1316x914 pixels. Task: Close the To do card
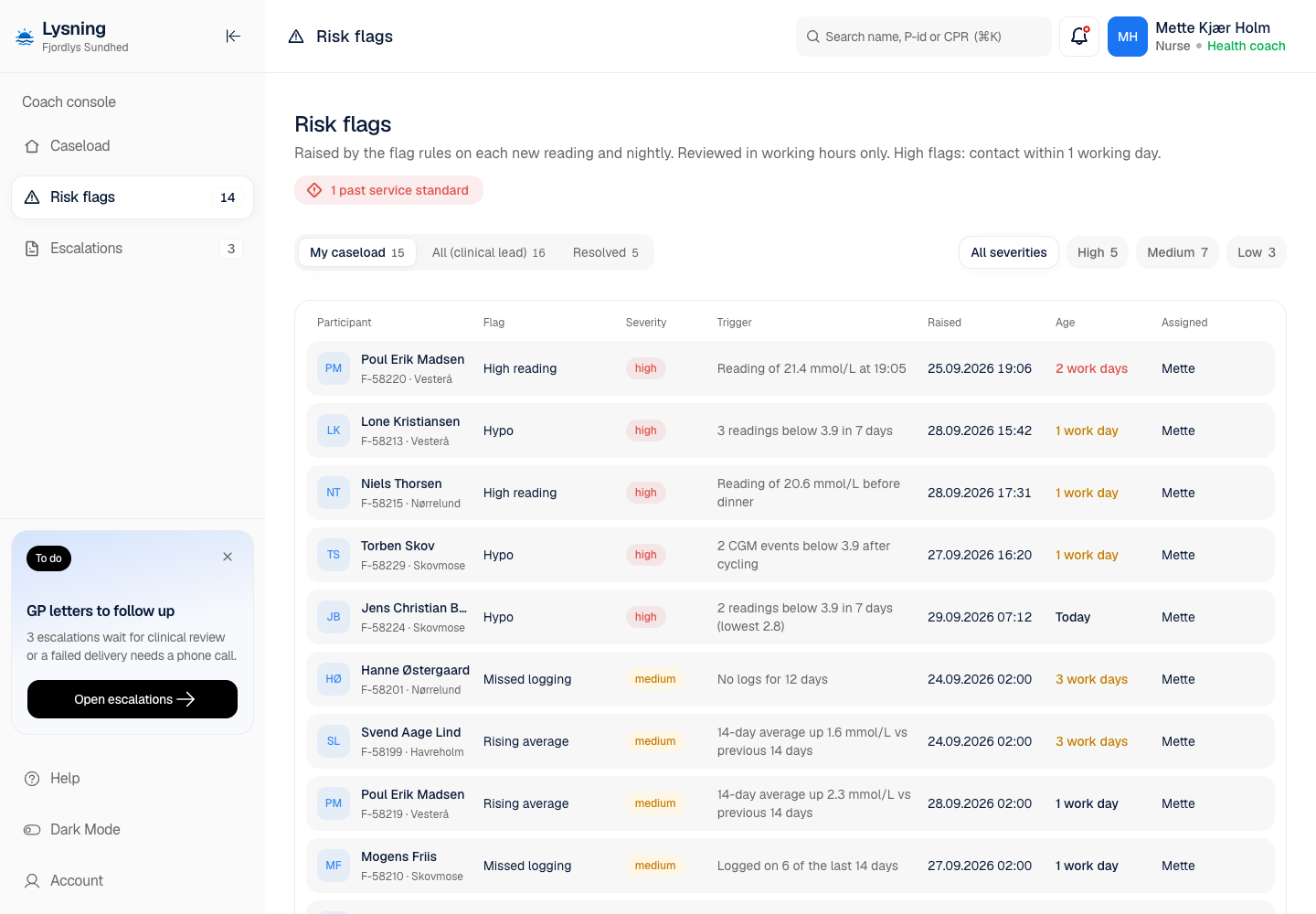(x=228, y=557)
